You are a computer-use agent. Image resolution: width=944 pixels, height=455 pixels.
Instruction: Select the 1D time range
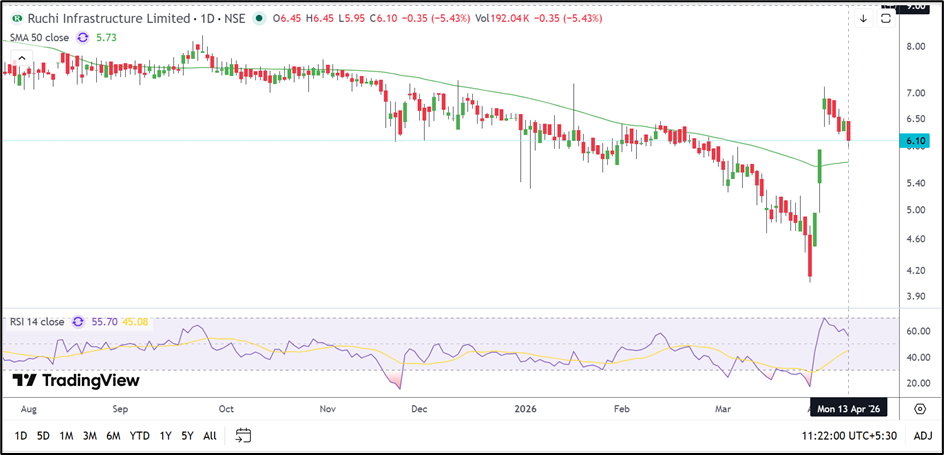[x=21, y=435]
